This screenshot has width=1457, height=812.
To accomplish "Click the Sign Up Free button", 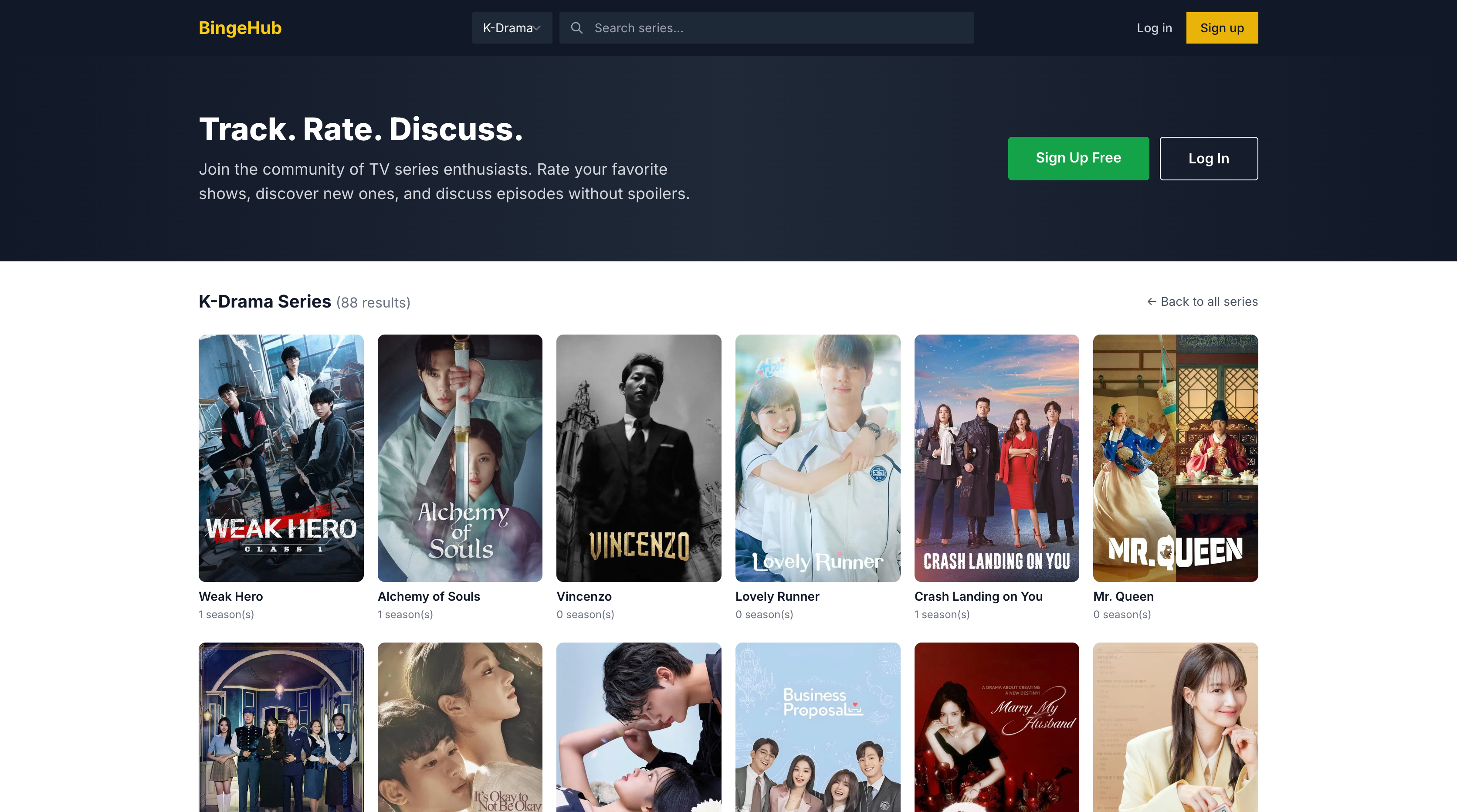I will [x=1078, y=158].
